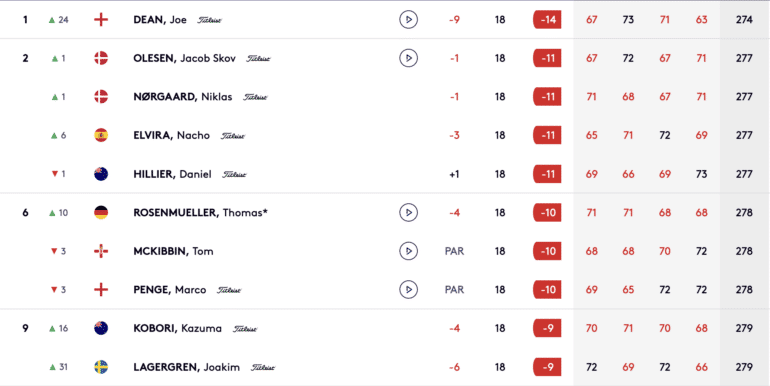Image resolution: width=770 pixels, height=386 pixels.
Task: Select Joakim Lagergren's name
Action: click(187, 367)
